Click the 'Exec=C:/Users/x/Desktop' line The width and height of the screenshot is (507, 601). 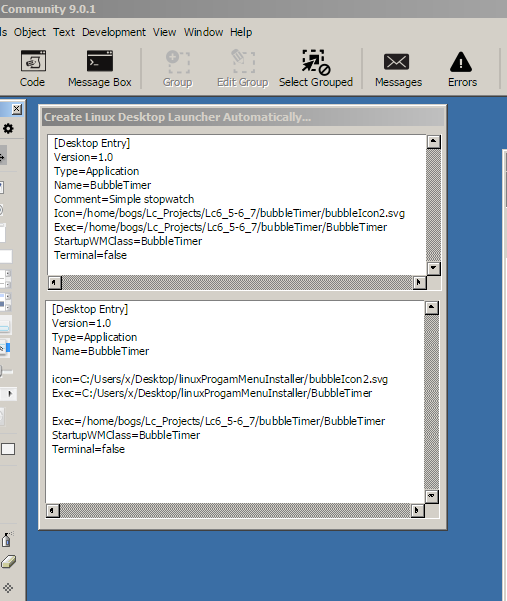[x=212, y=393]
